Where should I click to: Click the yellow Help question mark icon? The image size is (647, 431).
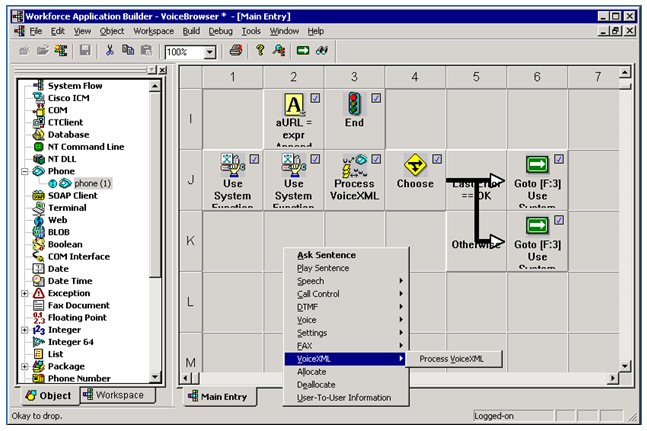pyautogui.click(x=260, y=51)
